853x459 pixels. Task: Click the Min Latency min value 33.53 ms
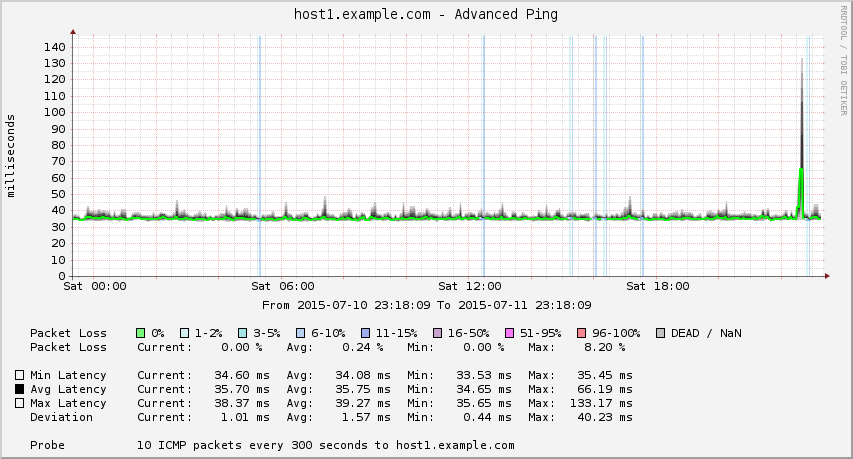click(x=484, y=375)
